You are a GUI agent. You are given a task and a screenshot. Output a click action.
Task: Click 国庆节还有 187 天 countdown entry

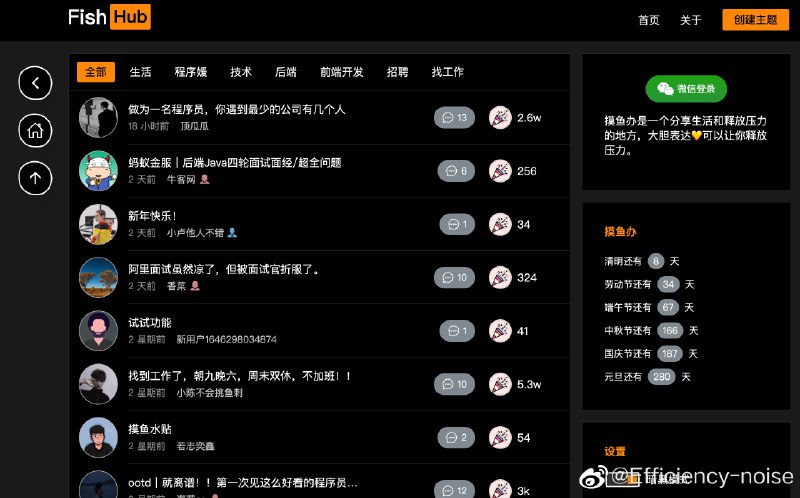click(651, 354)
